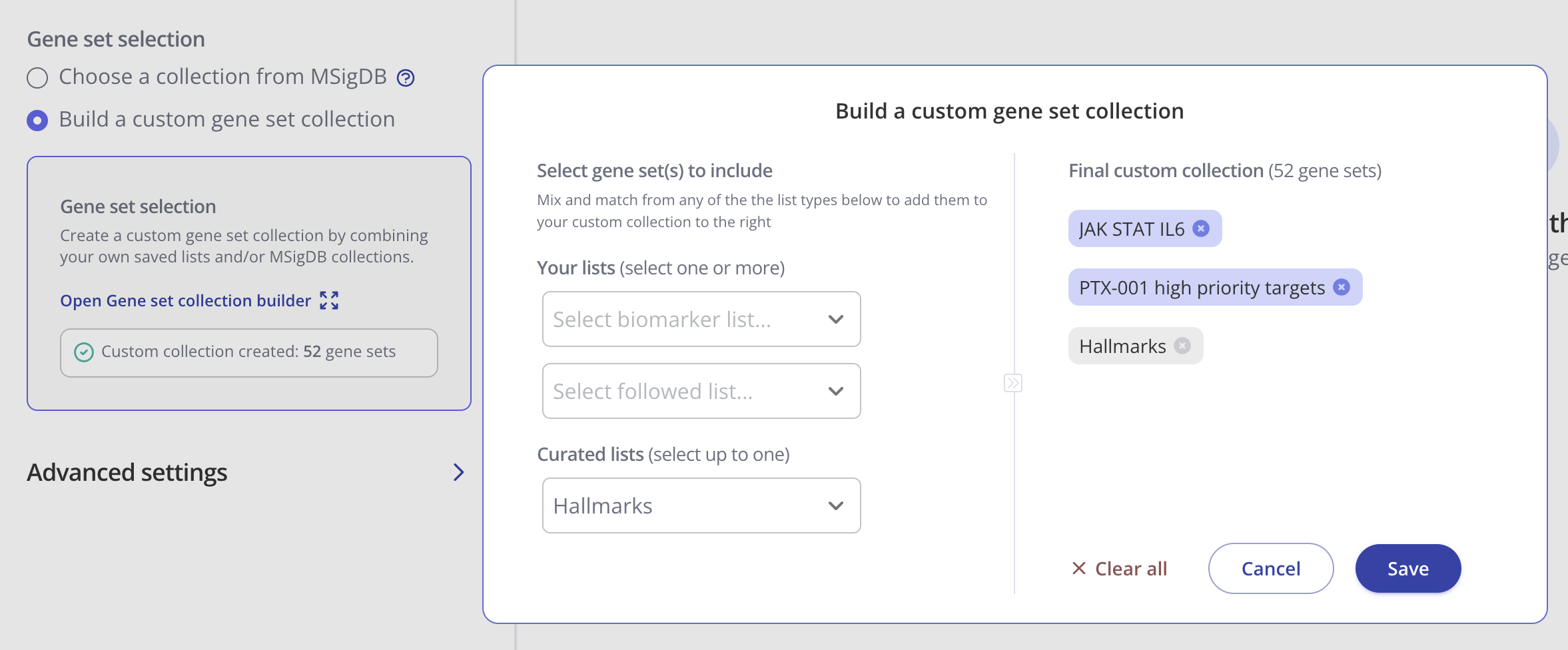Remove the JAK STAT IL6 chip
The width and height of the screenshot is (1568, 650).
[x=1201, y=228]
